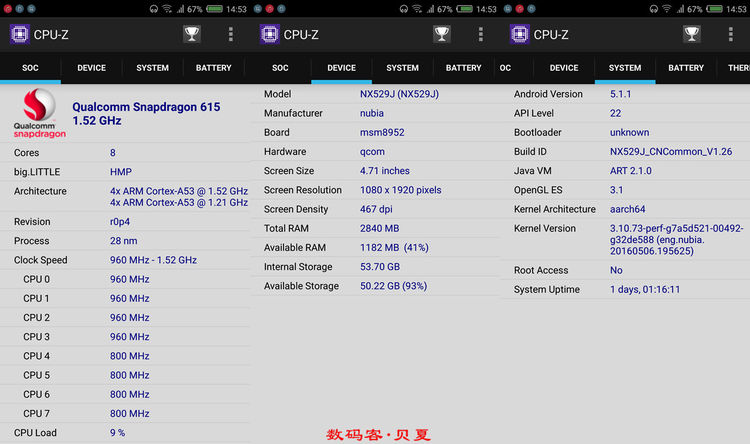Click the big.LITTLE value HMP
This screenshot has width=750, height=444.
121,172
